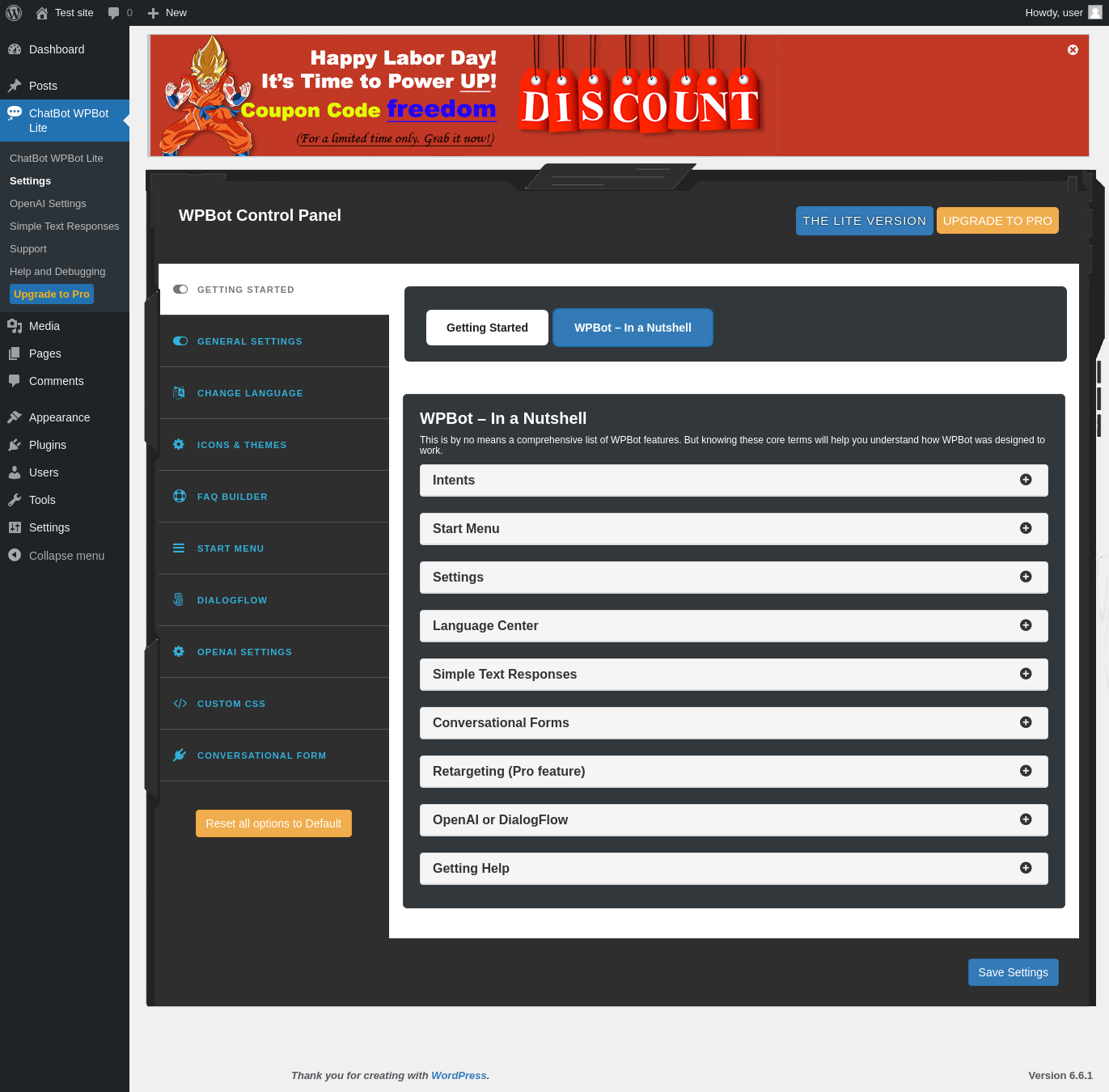The image size is (1109, 1092).
Task: Follow the WordPress footer link
Action: 459,1076
